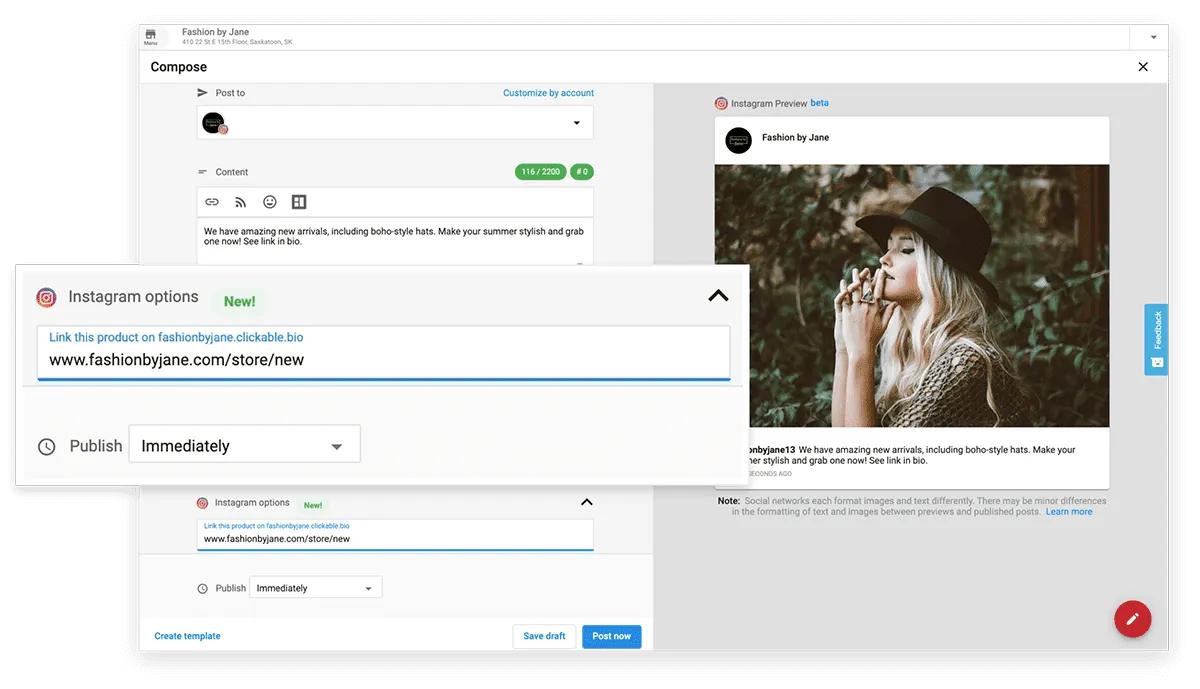This screenshot has width=1200, height=689.
Task: Click the RSS feed icon in content toolbar
Action: pos(241,202)
